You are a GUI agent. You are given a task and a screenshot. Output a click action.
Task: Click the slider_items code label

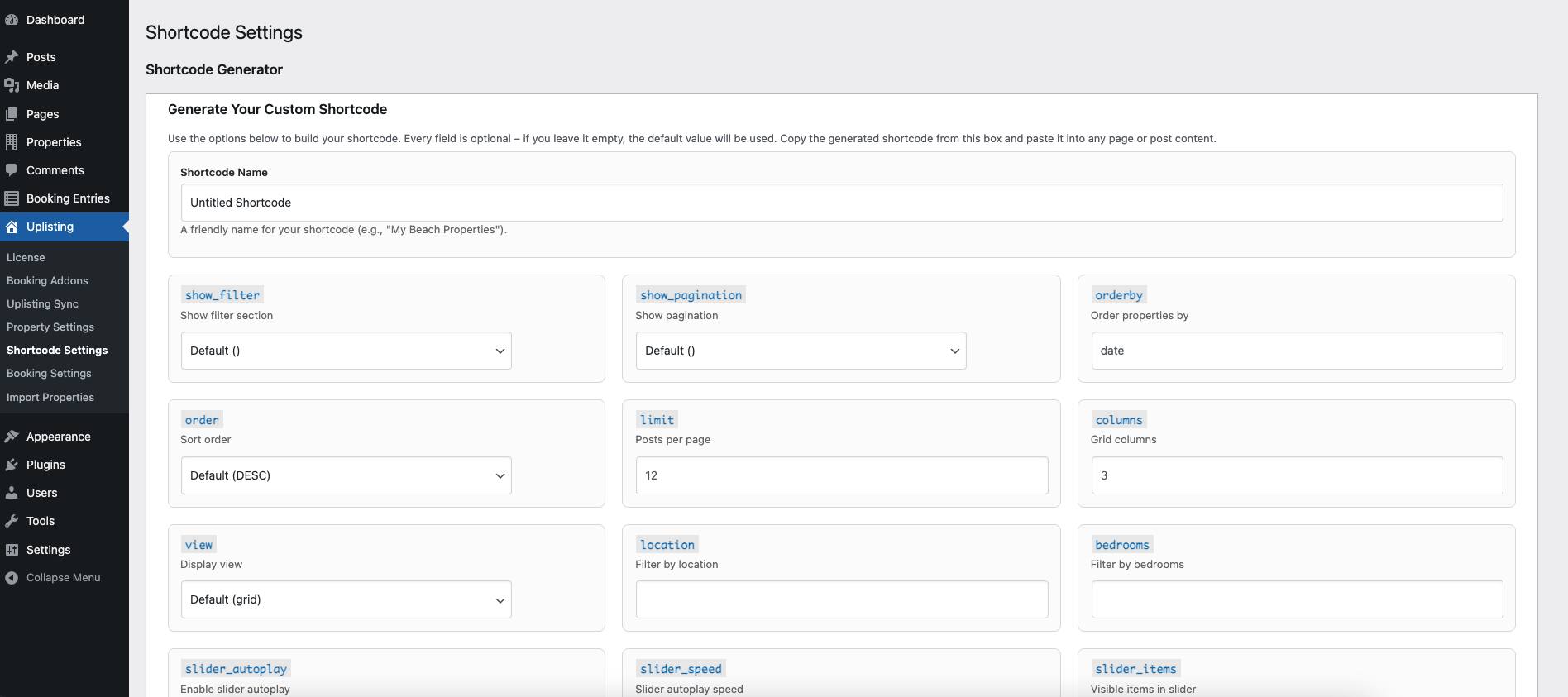click(1135, 669)
